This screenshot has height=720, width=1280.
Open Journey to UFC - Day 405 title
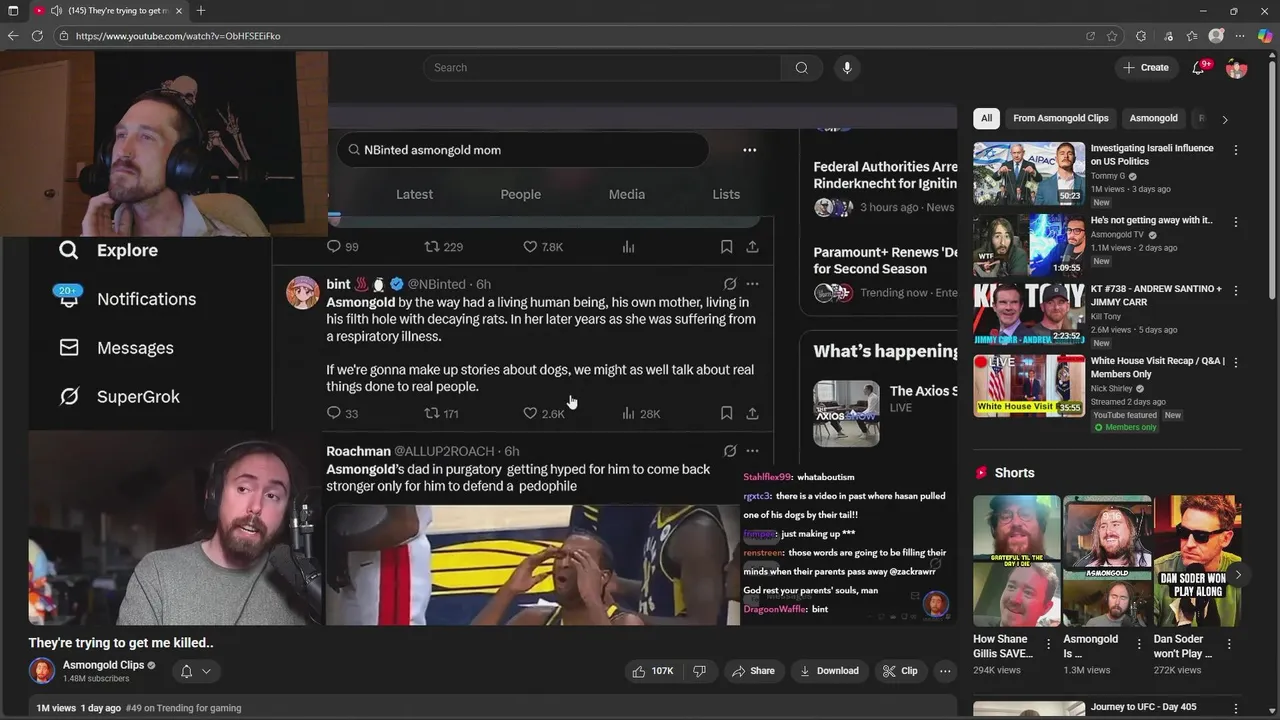coord(1143,707)
